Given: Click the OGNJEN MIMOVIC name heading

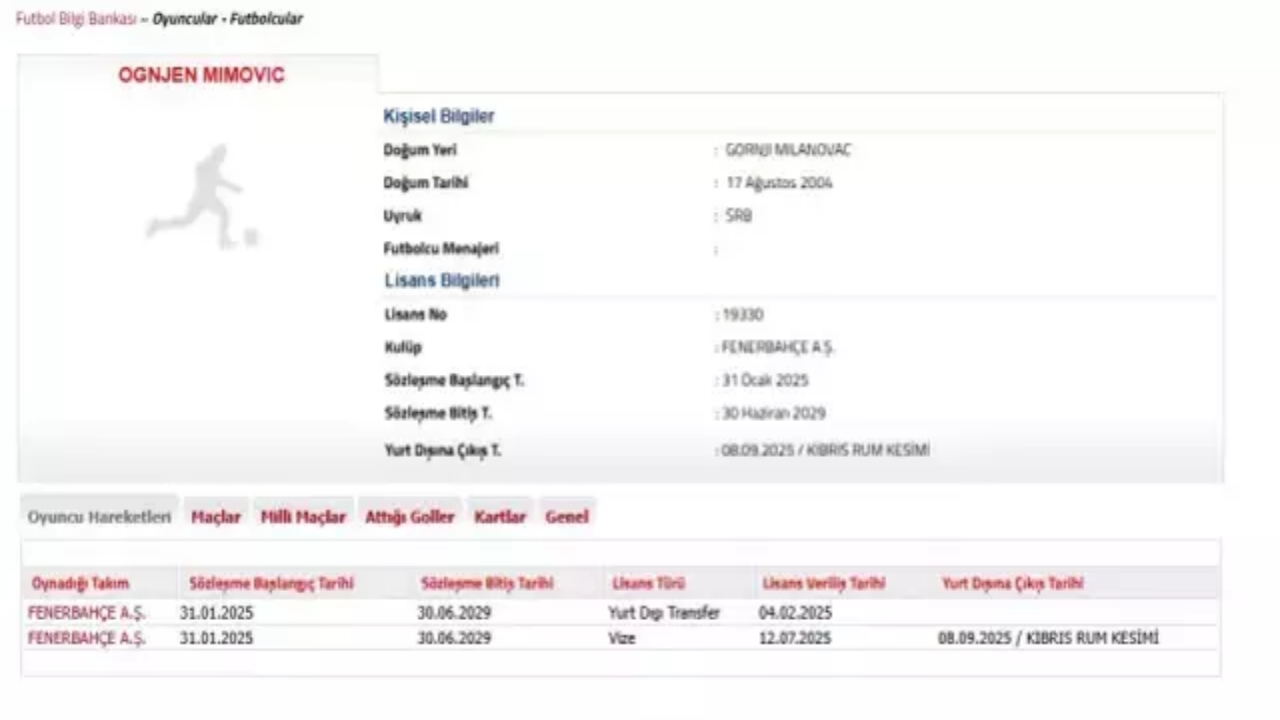Looking at the screenshot, I should click(x=201, y=76).
